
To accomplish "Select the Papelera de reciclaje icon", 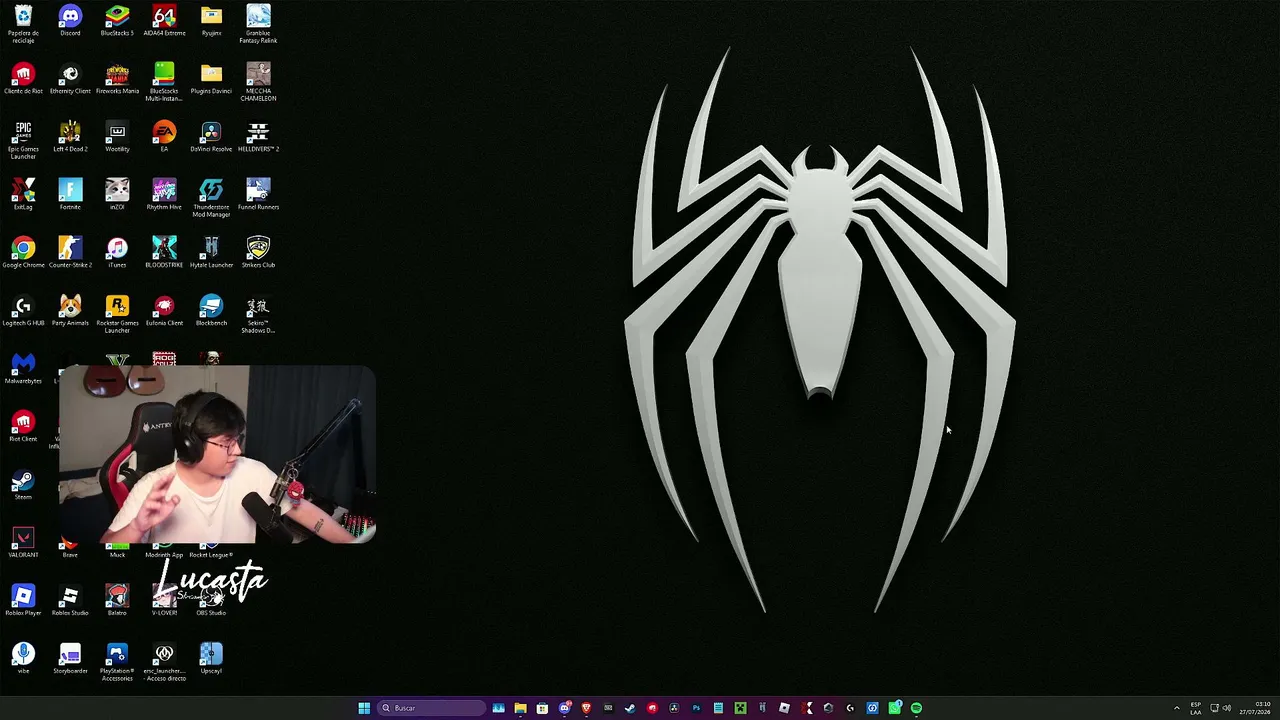I will (23, 24).
